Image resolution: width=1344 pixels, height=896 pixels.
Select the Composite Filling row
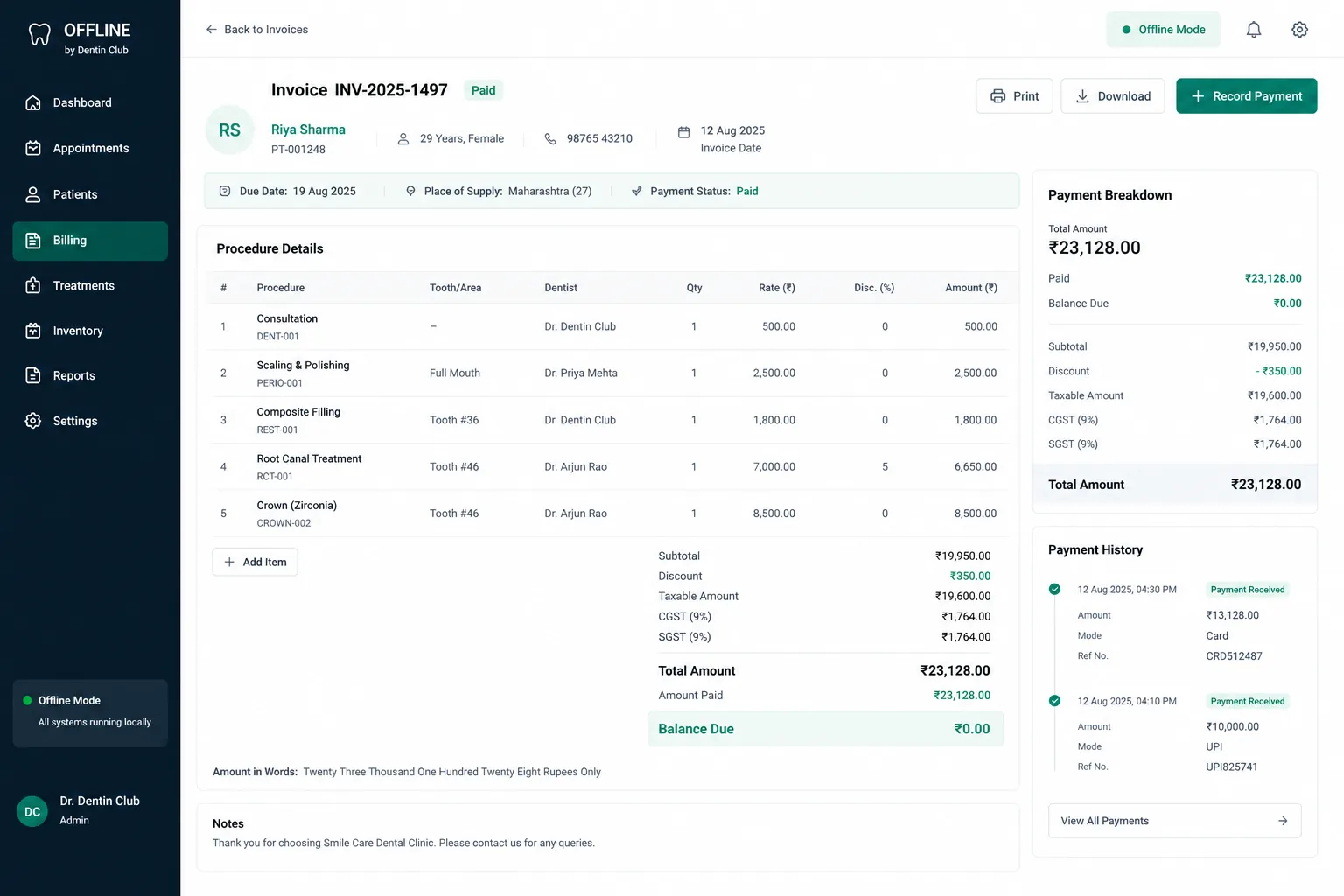click(609, 420)
